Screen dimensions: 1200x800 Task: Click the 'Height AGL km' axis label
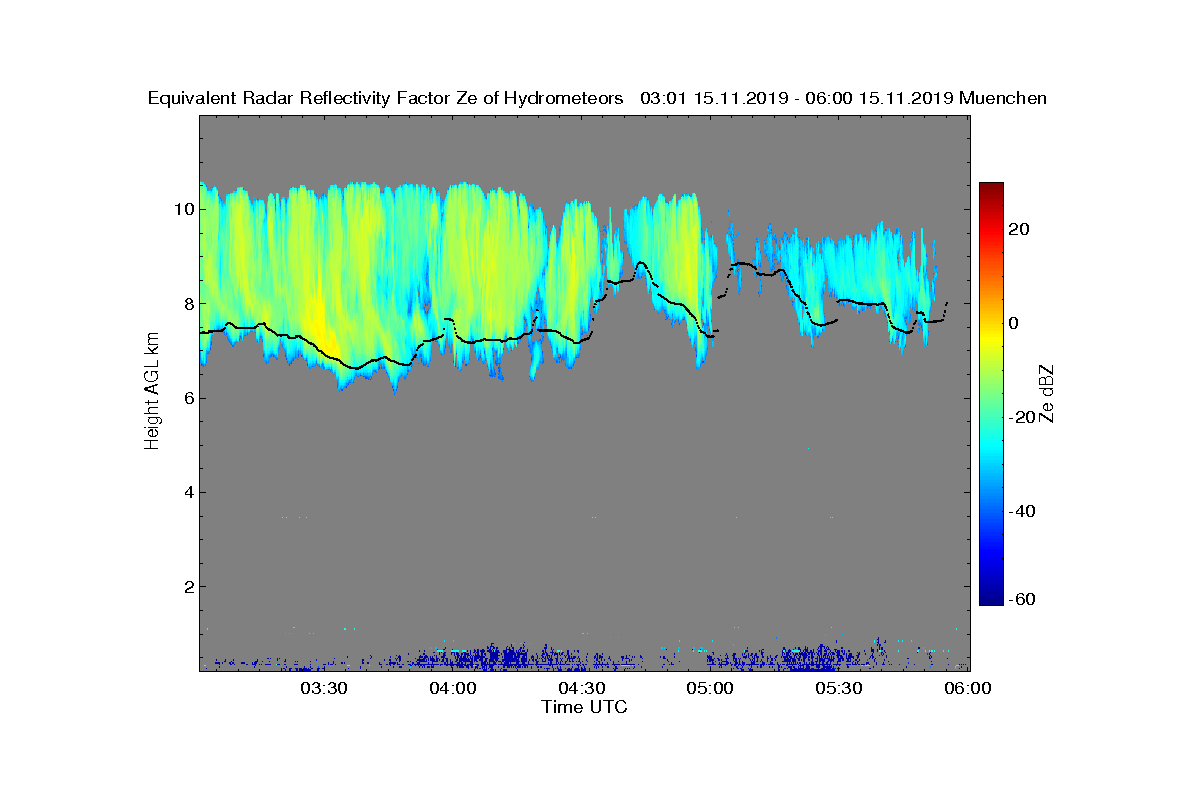(x=152, y=392)
